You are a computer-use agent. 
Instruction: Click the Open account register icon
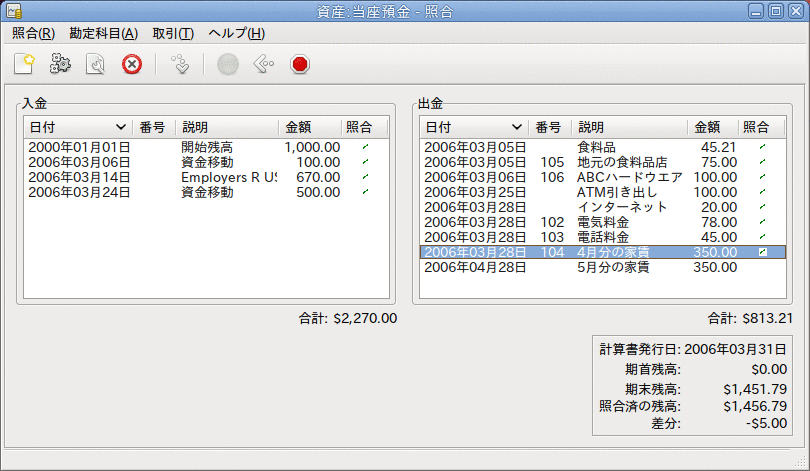coord(180,65)
